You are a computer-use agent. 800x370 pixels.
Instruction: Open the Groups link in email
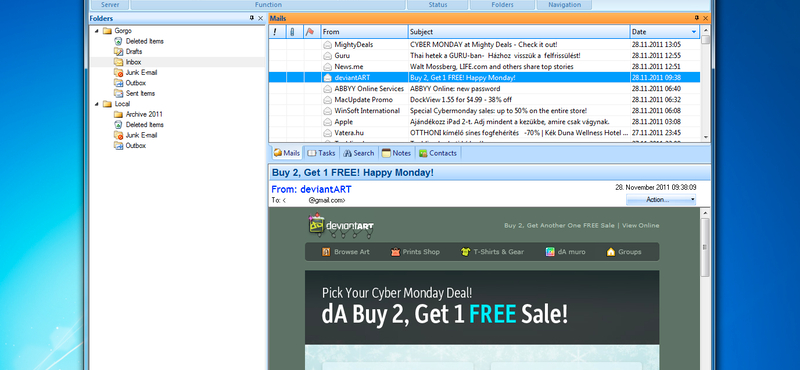624,252
